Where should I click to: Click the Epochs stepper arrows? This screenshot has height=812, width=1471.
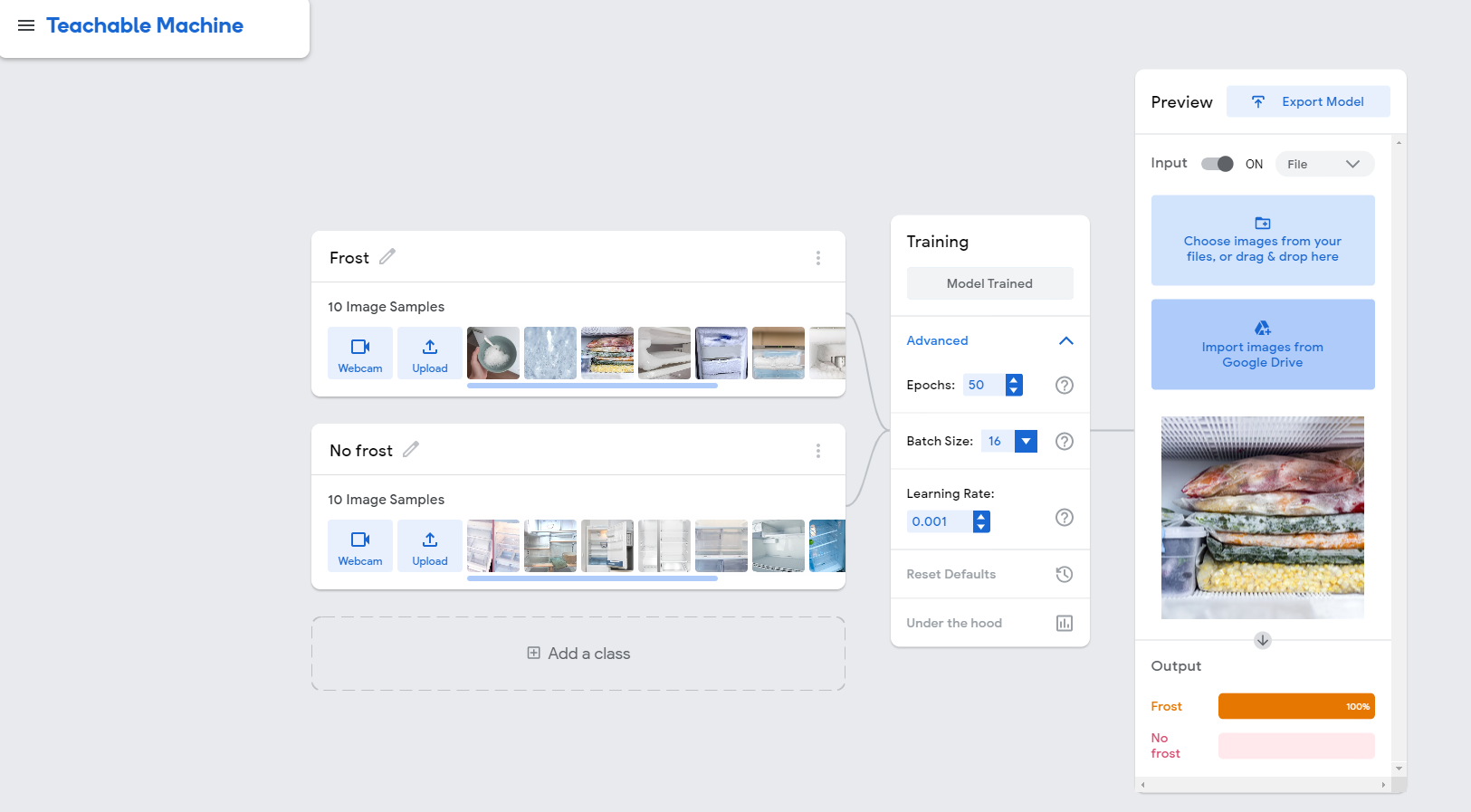coord(1014,385)
